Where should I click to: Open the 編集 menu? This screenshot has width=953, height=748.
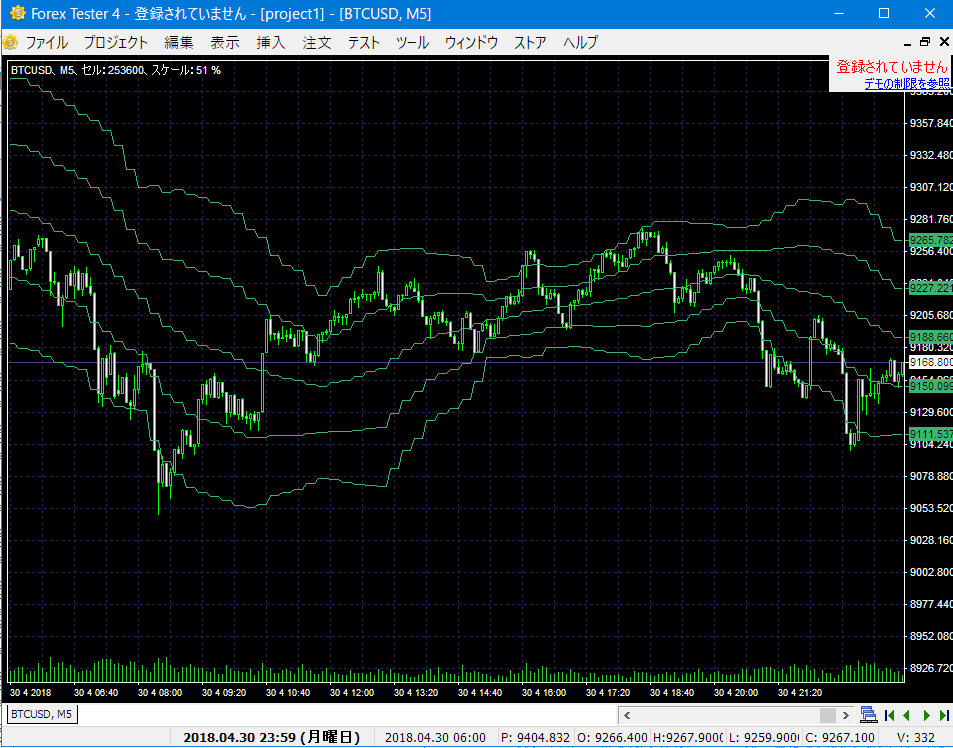pos(179,43)
